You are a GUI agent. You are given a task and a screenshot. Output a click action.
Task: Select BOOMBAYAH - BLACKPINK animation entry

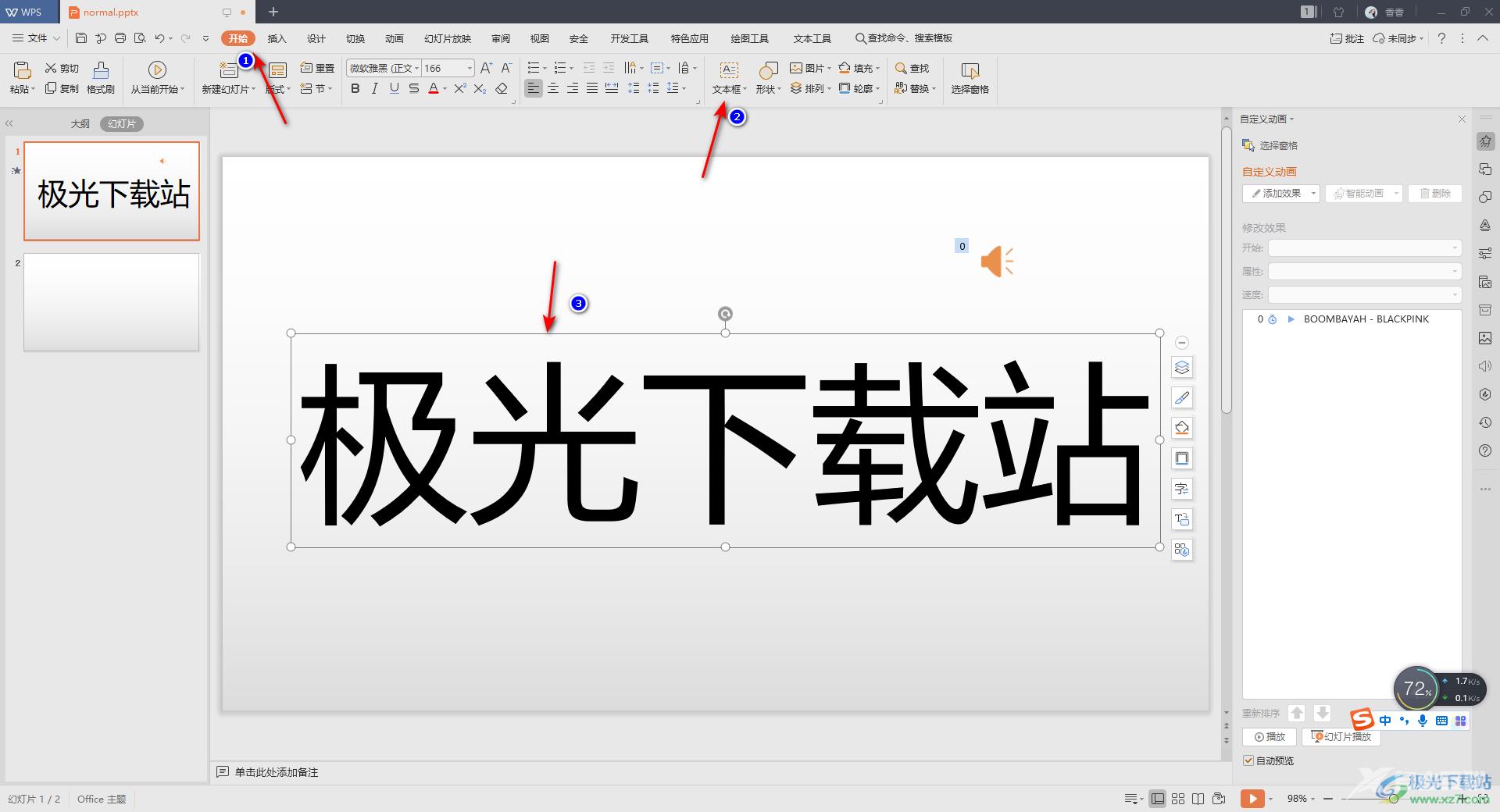1352,319
